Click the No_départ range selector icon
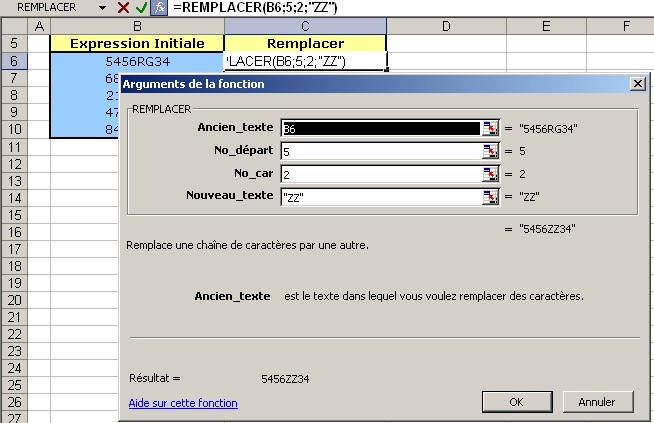Screen dimensions: 654x423 [x=490, y=151]
